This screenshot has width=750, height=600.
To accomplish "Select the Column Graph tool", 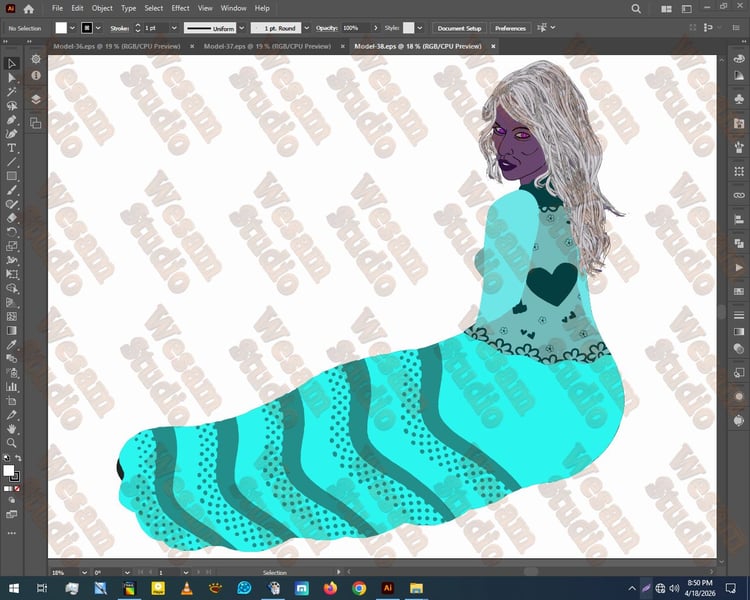I will 11,387.
